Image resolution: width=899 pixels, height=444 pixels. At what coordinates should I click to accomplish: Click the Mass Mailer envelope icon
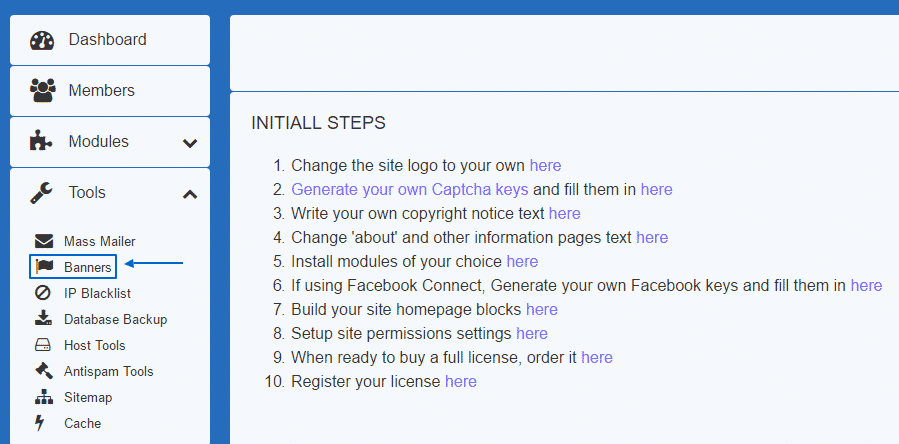click(x=43, y=241)
